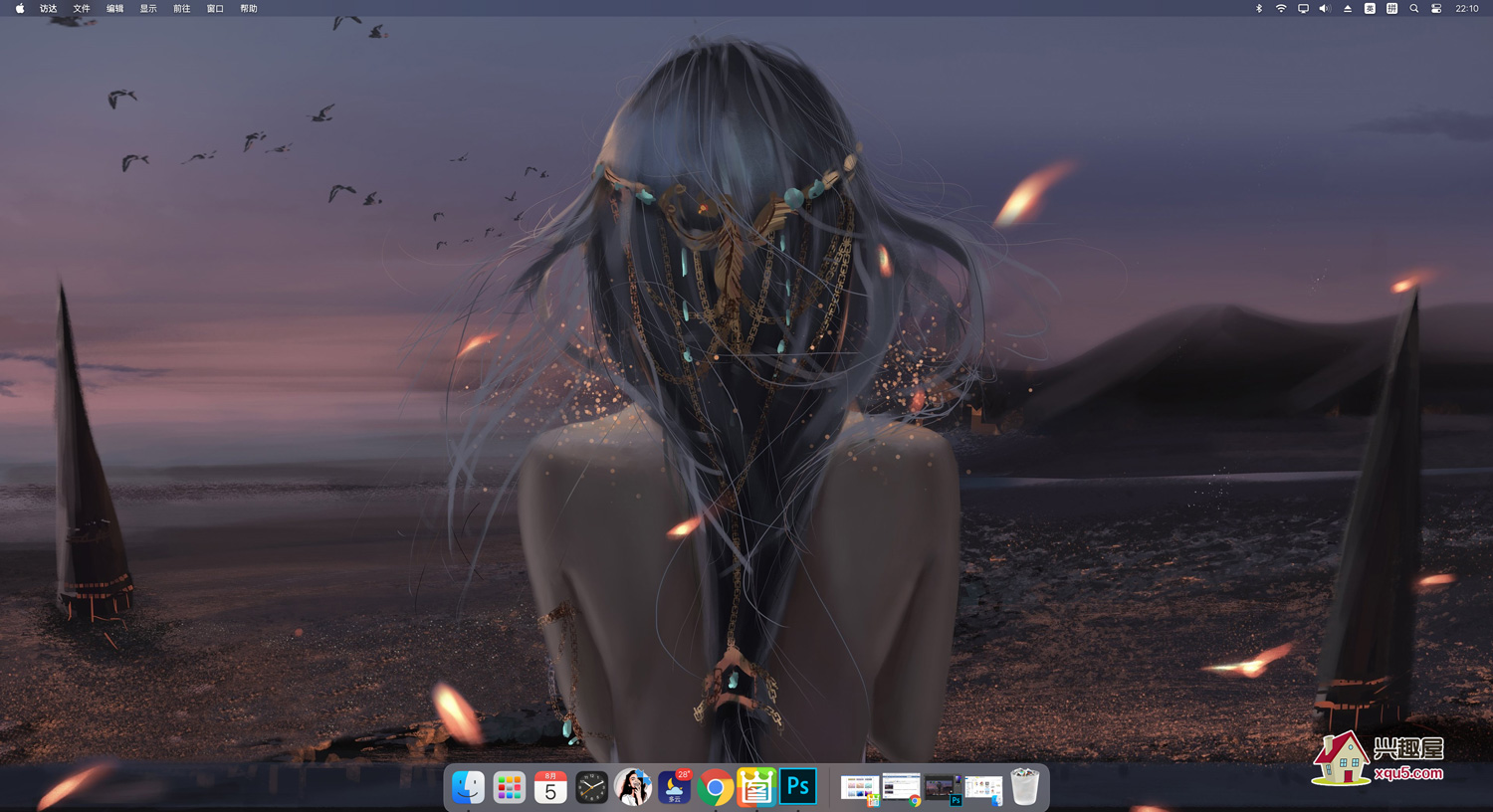Image resolution: width=1493 pixels, height=812 pixels.
Task: Open the volume control icon
Action: (1325, 8)
